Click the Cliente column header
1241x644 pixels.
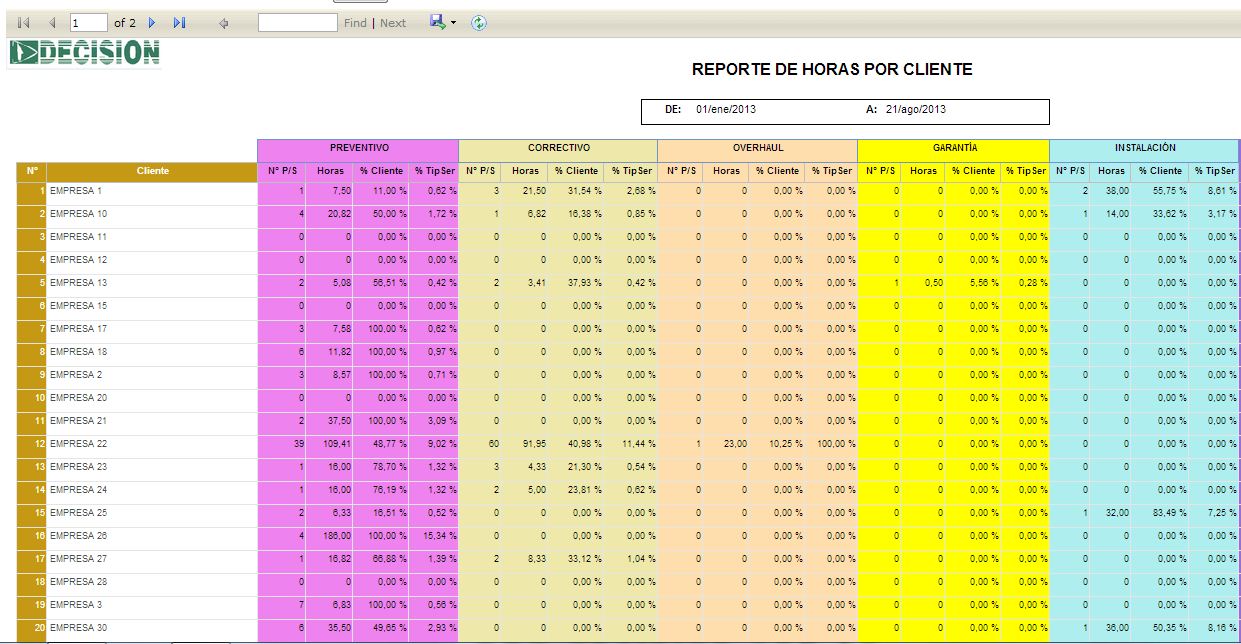(152, 171)
